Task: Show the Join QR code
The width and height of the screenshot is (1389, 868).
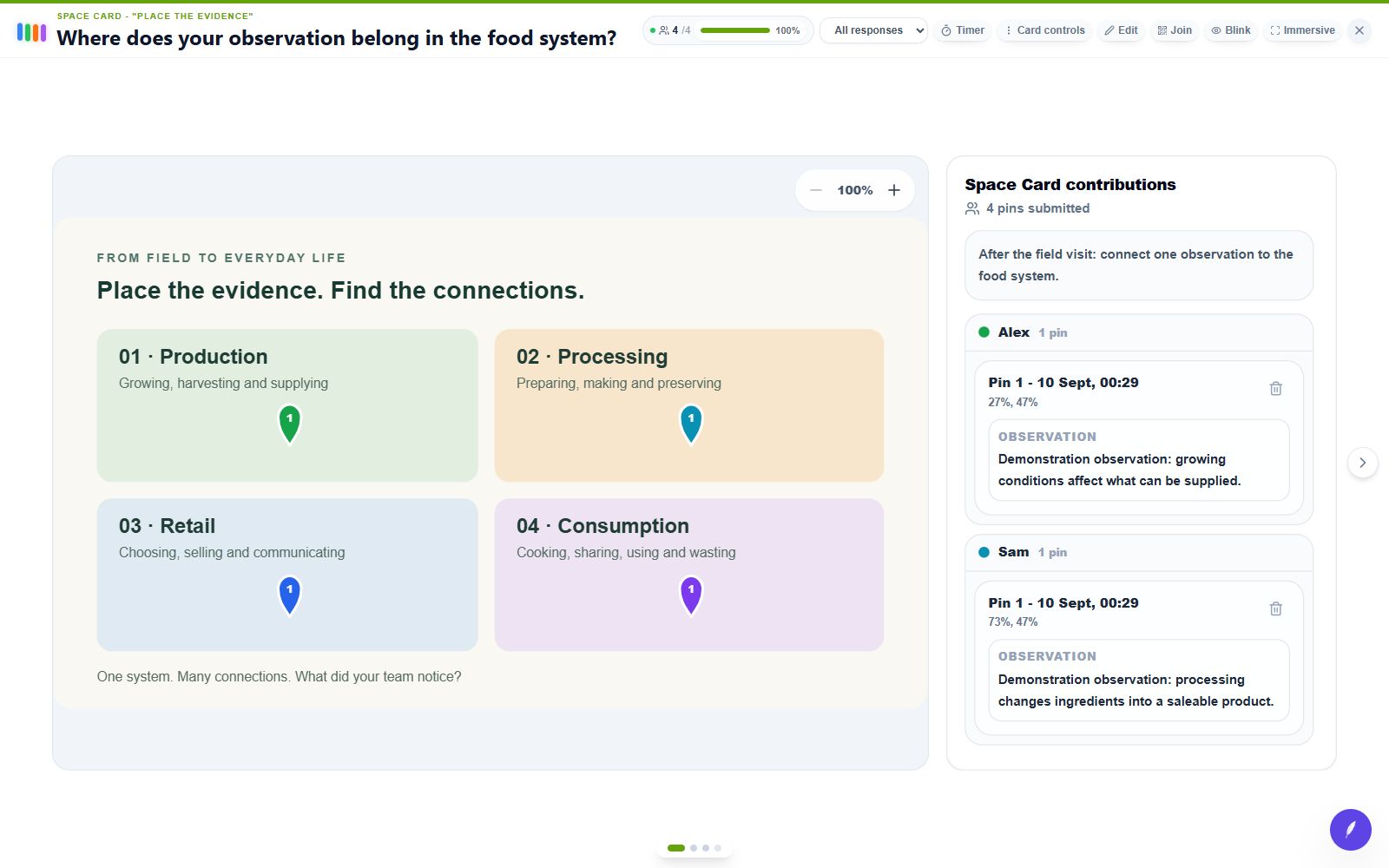Action: pos(1175,30)
